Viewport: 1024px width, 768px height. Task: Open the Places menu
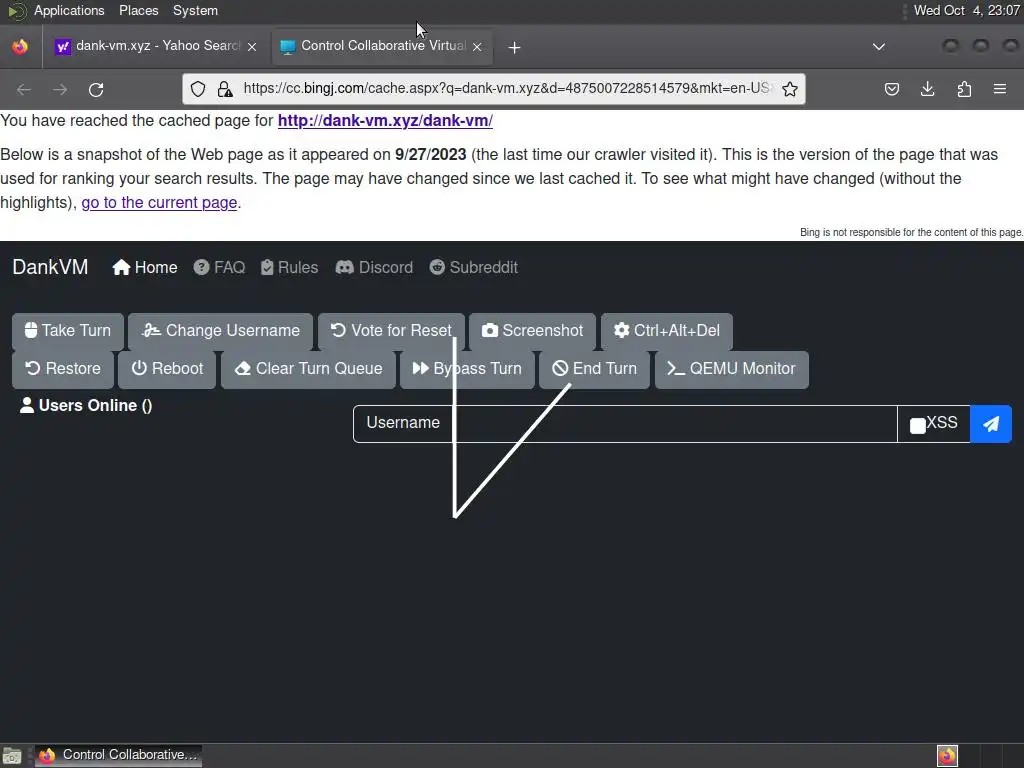pyautogui.click(x=138, y=10)
